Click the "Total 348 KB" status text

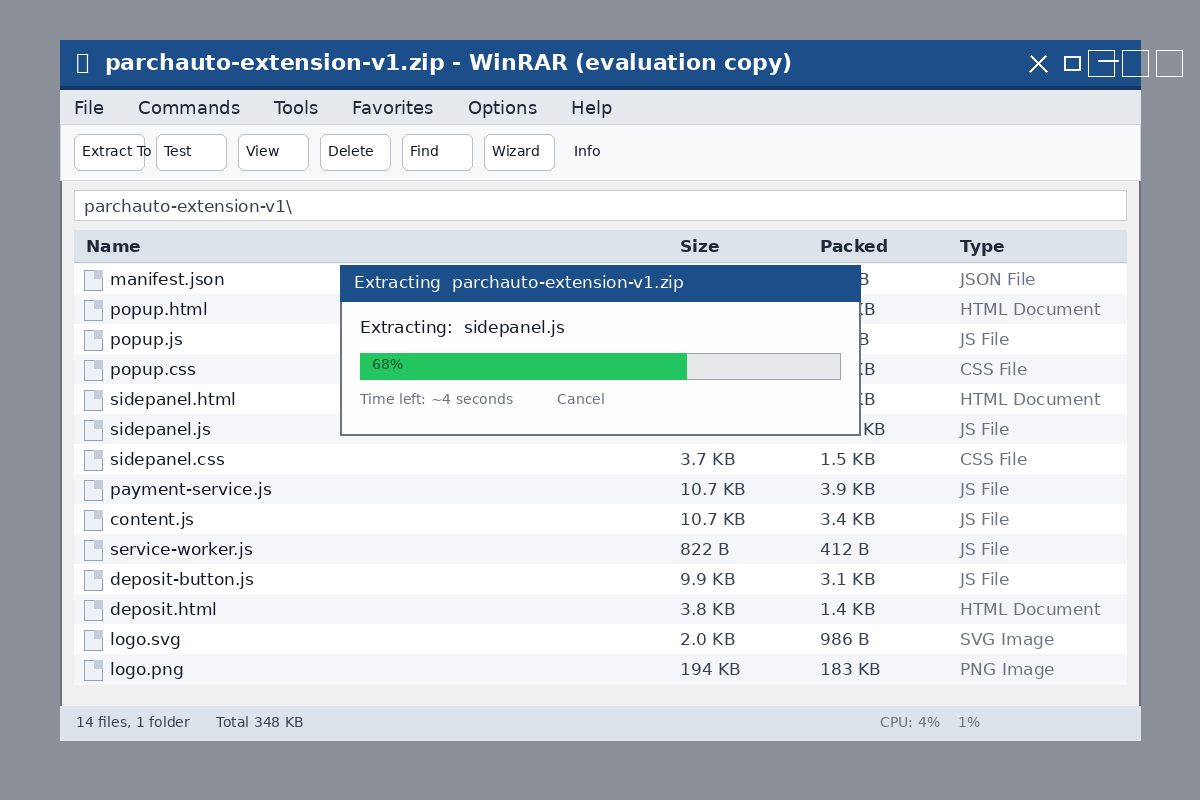260,723
